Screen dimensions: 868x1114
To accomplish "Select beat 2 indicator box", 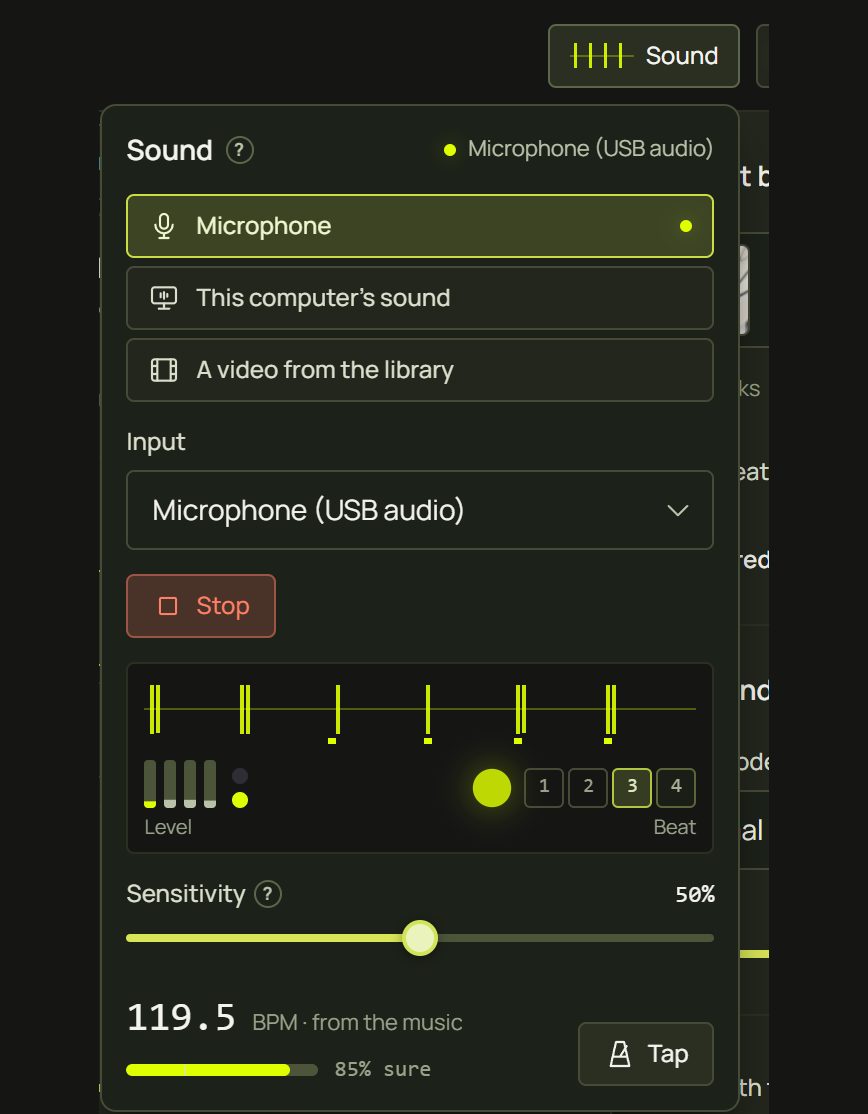I will [588, 787].
